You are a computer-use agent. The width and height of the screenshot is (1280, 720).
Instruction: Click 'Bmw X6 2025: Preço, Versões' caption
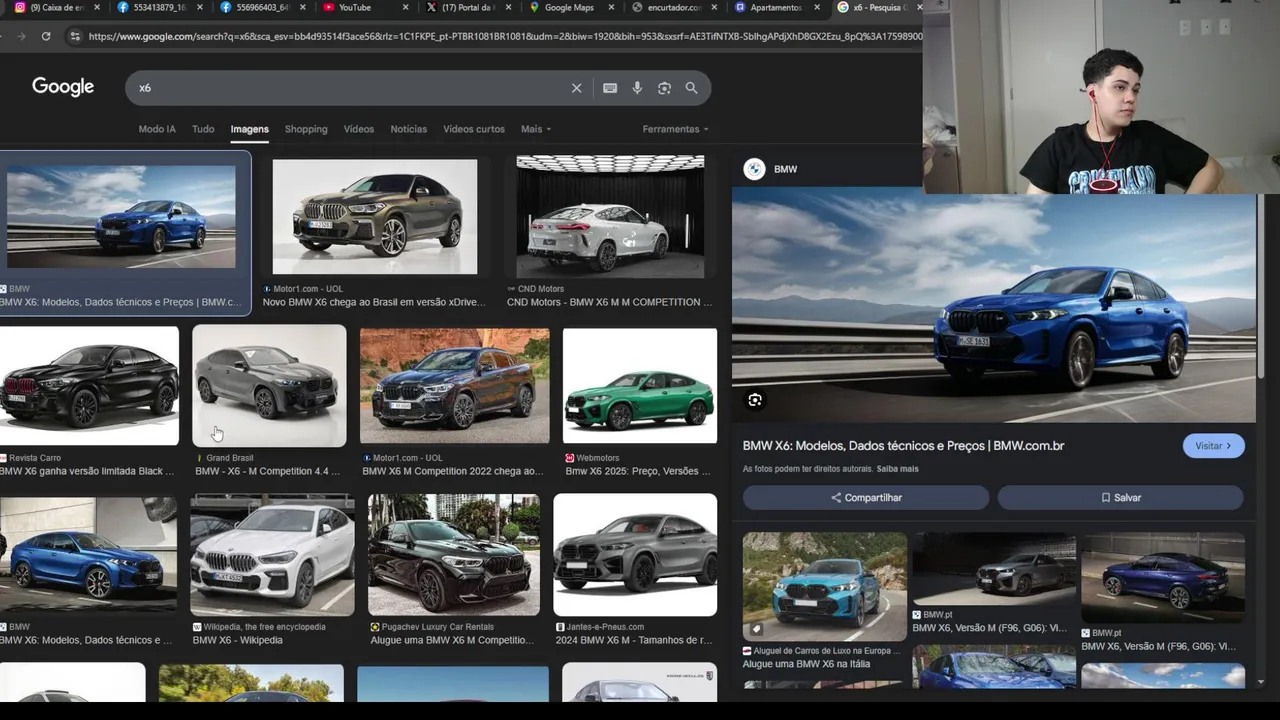coord(639,471)
